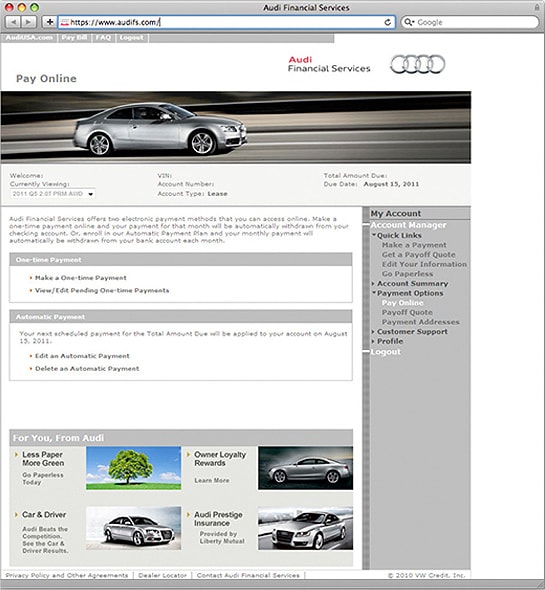Click Provided by Liberty Mutual text
Screen dimensions: 545x590
(x=222, y=537)
